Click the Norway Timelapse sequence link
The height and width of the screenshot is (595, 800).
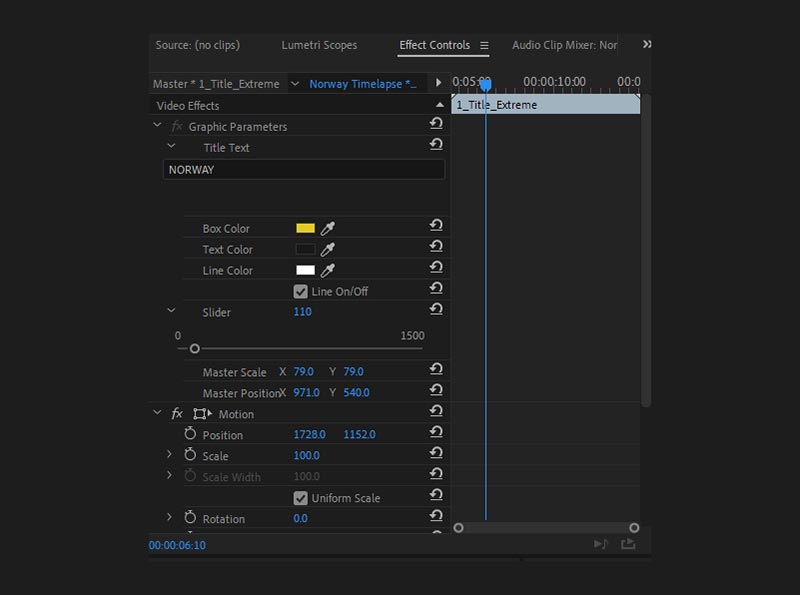(362, 84)
